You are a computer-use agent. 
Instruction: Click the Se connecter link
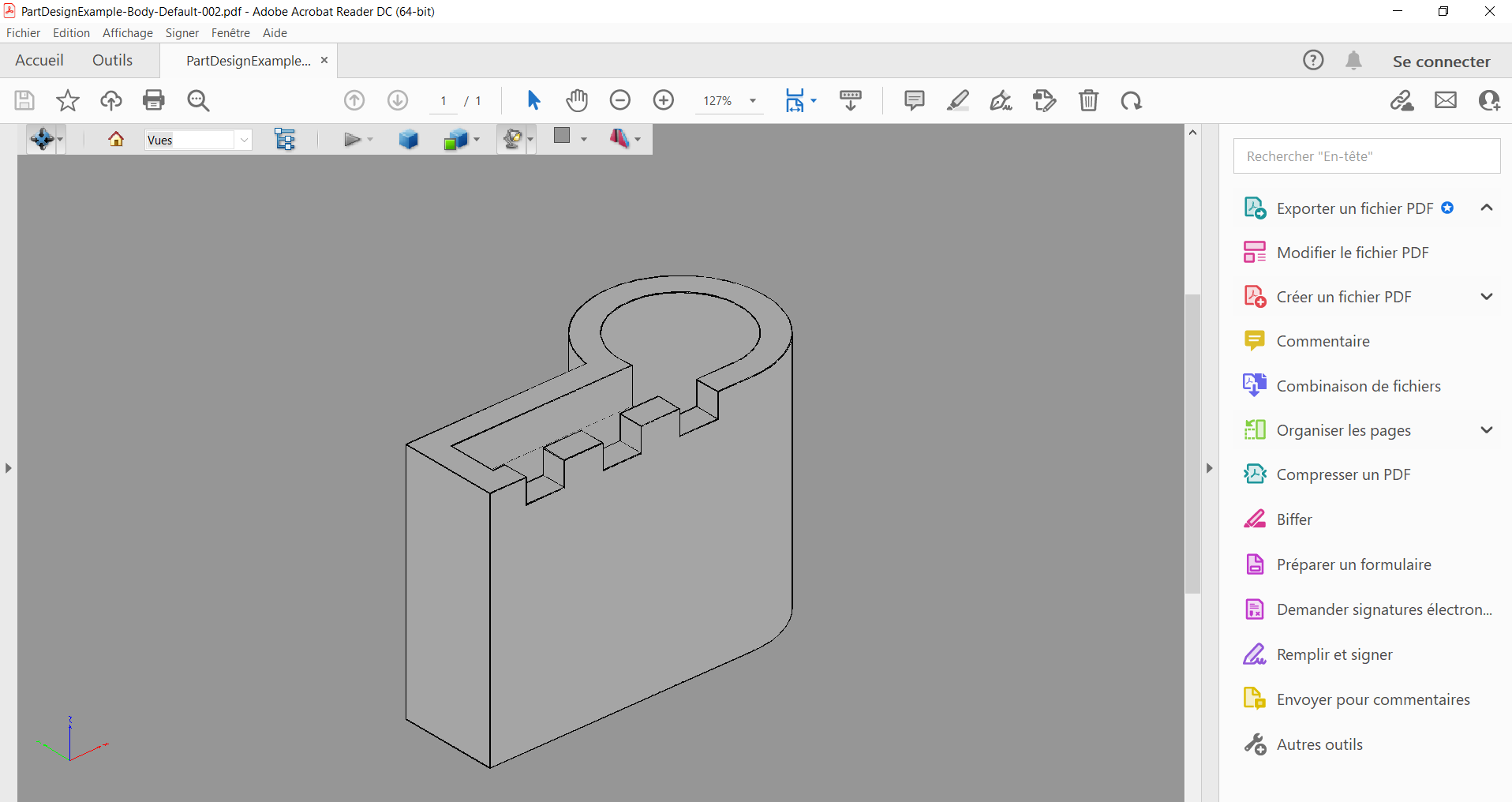tap(1440, 61)
